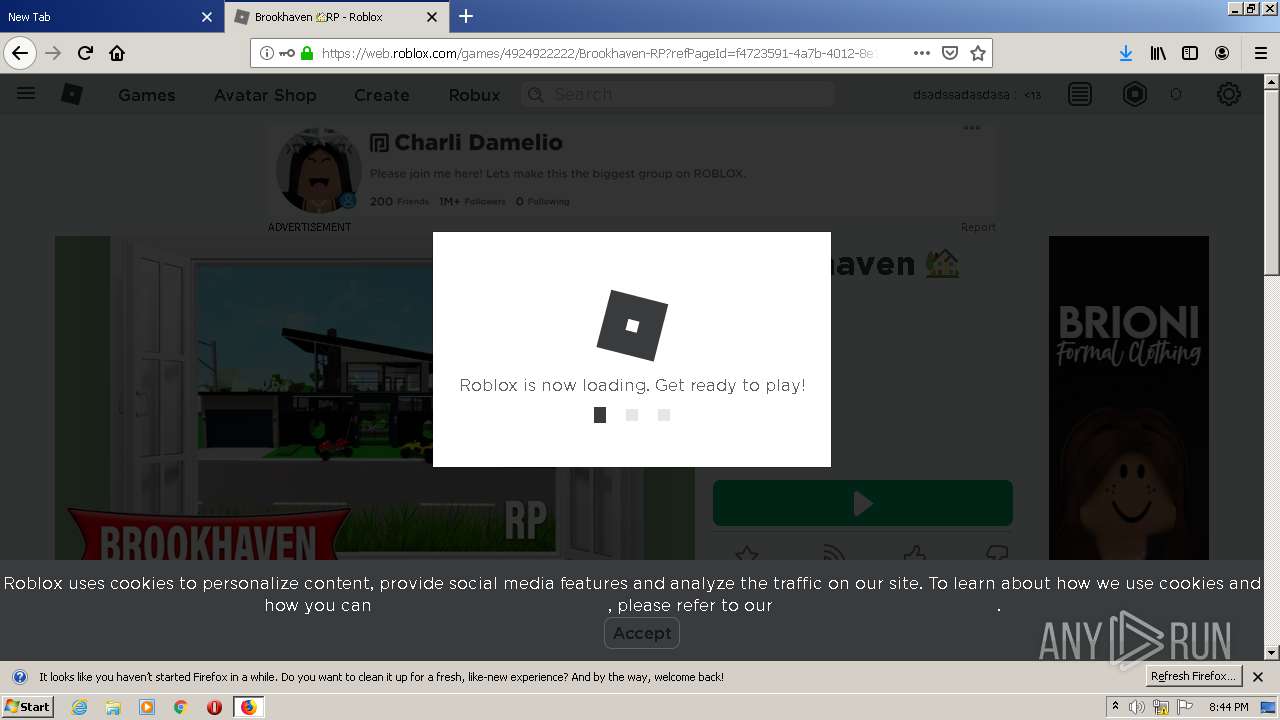Focus the Roblox search field

pyautogui.click(x=677, y=94)
